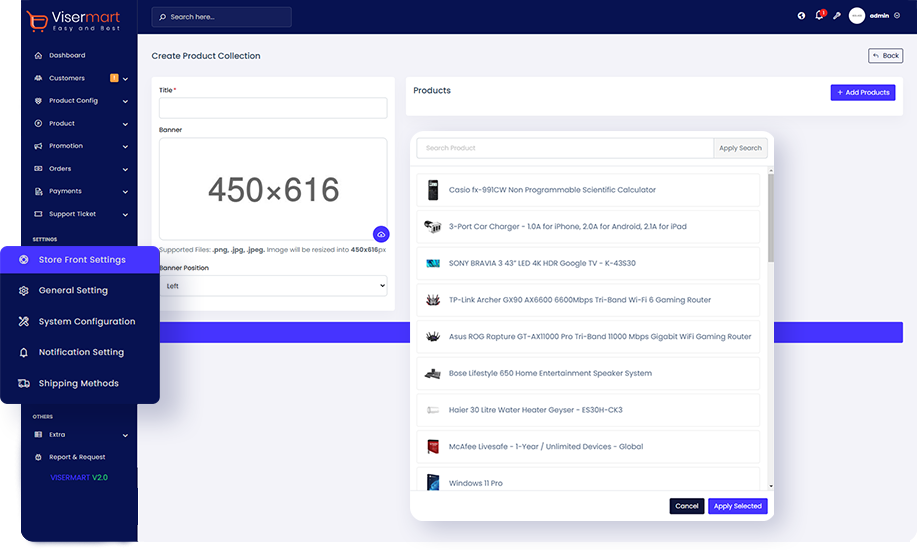Click the General Setting gear icon
917x550 pixels.
click(x=23, y=291)
